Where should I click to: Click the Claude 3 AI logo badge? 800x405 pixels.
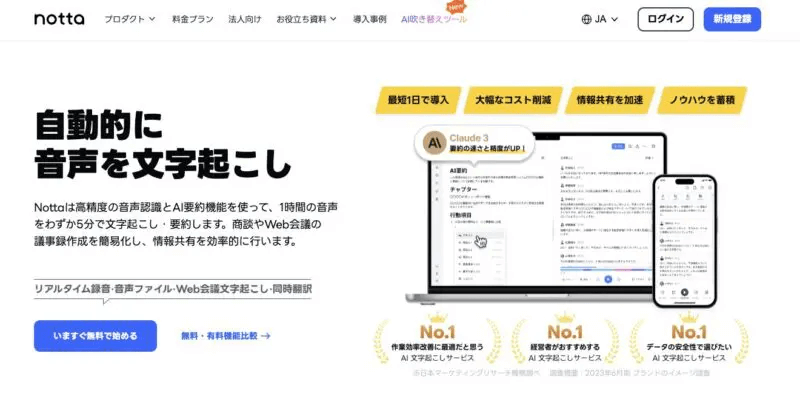[x=433, y=143]
